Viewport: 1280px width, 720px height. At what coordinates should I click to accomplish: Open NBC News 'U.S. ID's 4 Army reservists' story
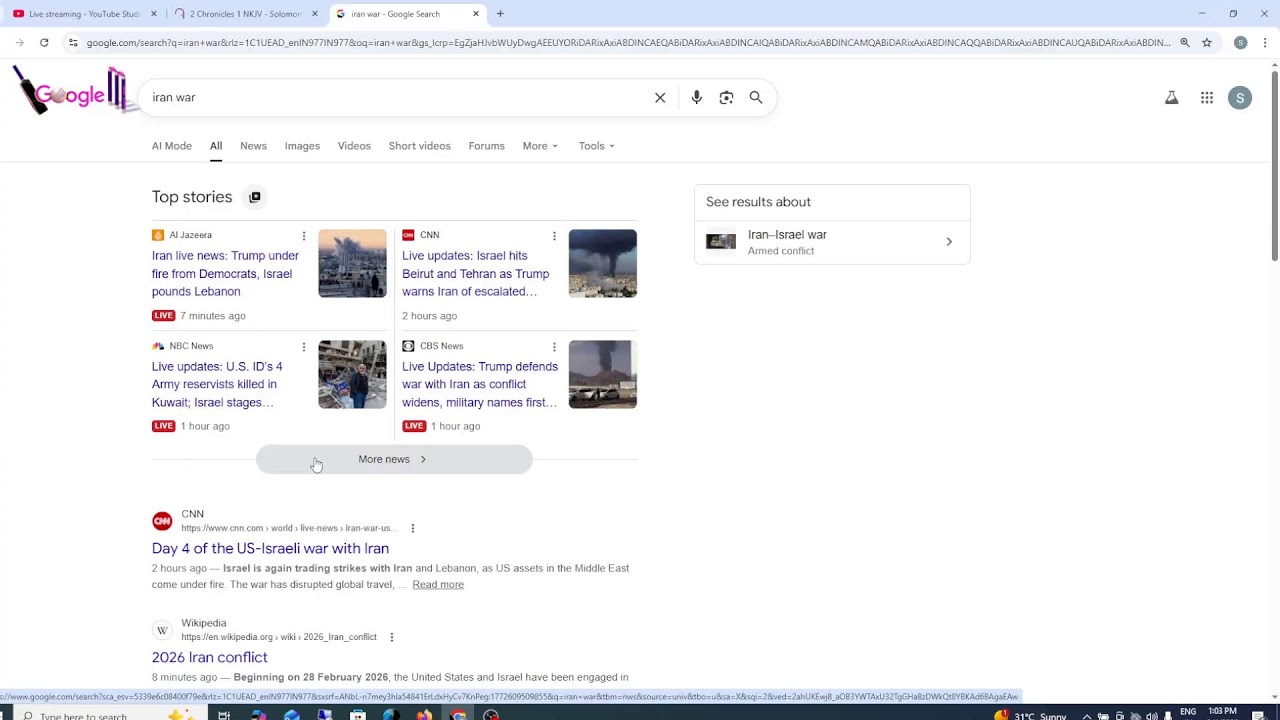click(x=217, y=385)
